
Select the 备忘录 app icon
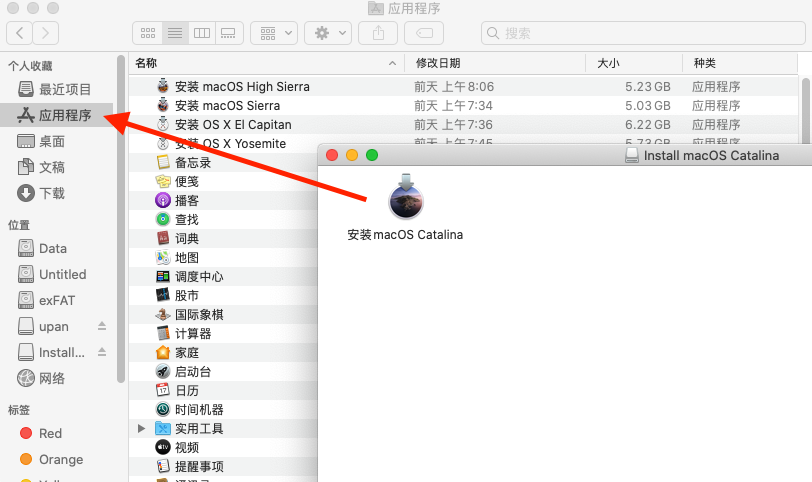tap(163, 162)
